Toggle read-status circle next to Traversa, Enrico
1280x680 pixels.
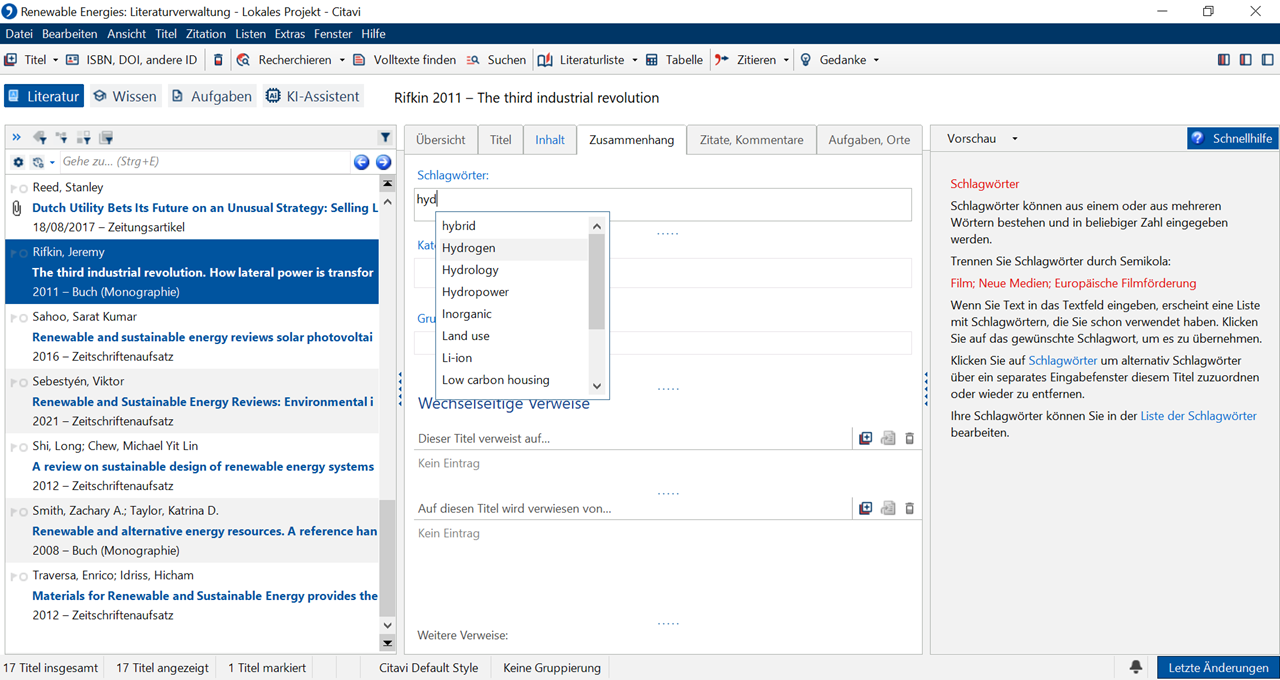click(x=22, y=576)
